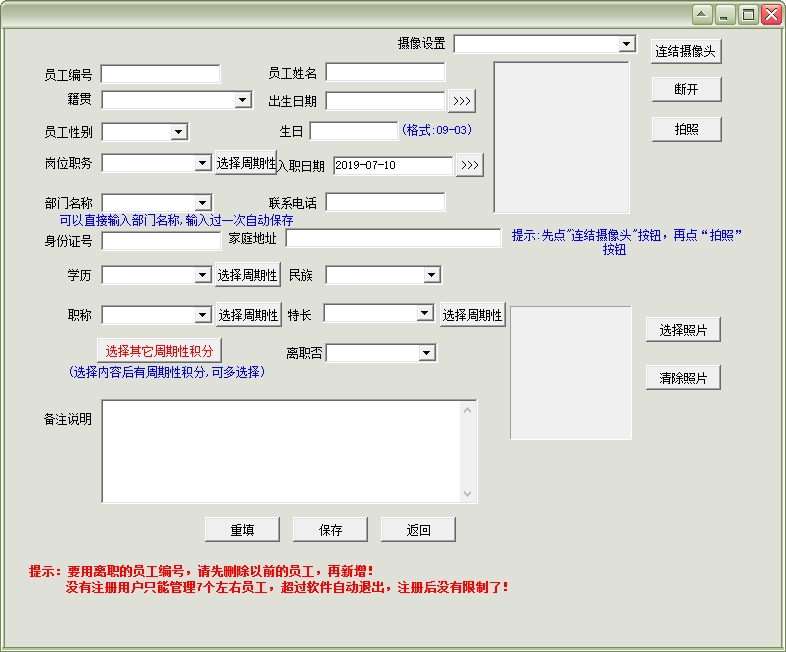Focus the 家庭地址 input field
Image resolution: width=786 pixels, height=652 pixels.
click(x=394, y=238)
